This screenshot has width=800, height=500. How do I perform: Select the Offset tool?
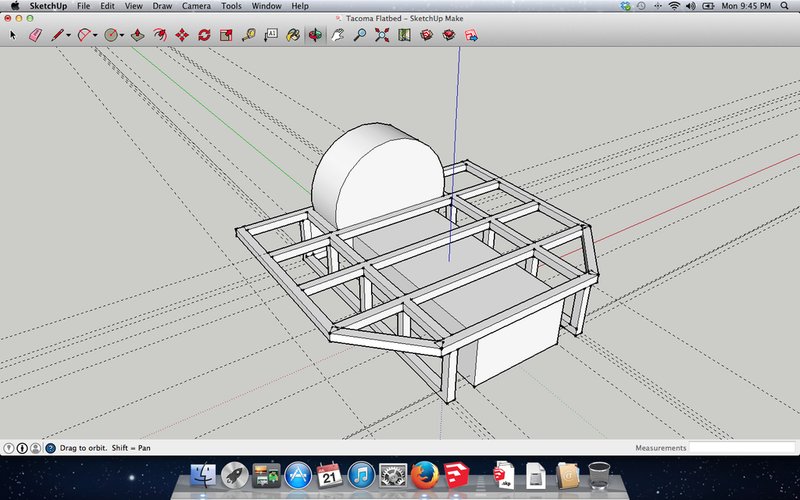(x=160, y=35)
